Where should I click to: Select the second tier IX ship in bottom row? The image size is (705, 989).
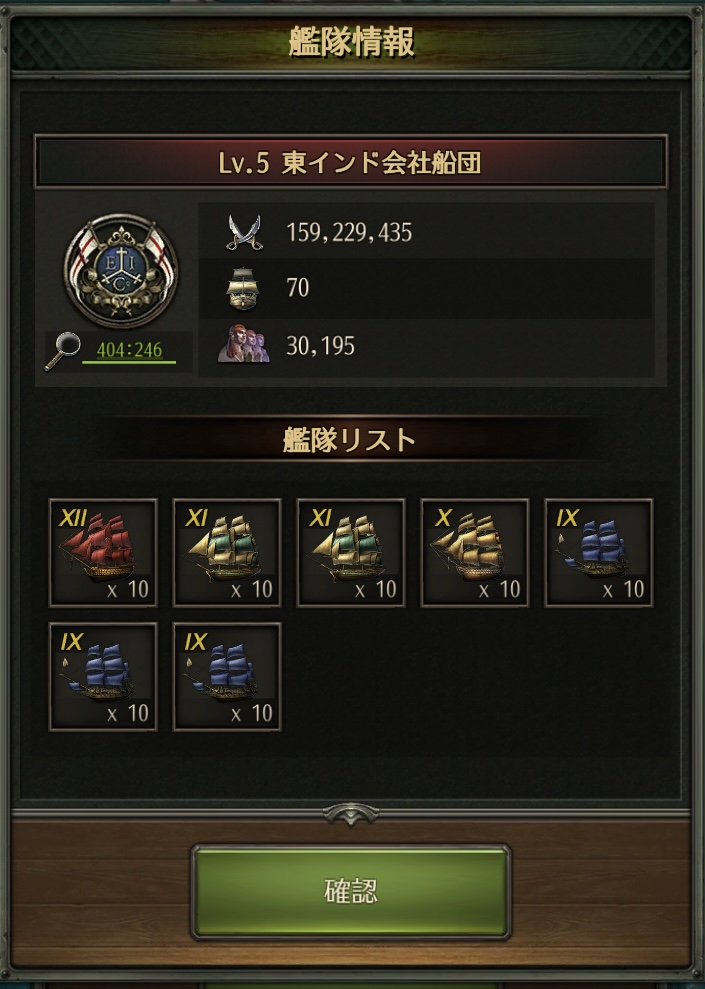coord(227,677)
